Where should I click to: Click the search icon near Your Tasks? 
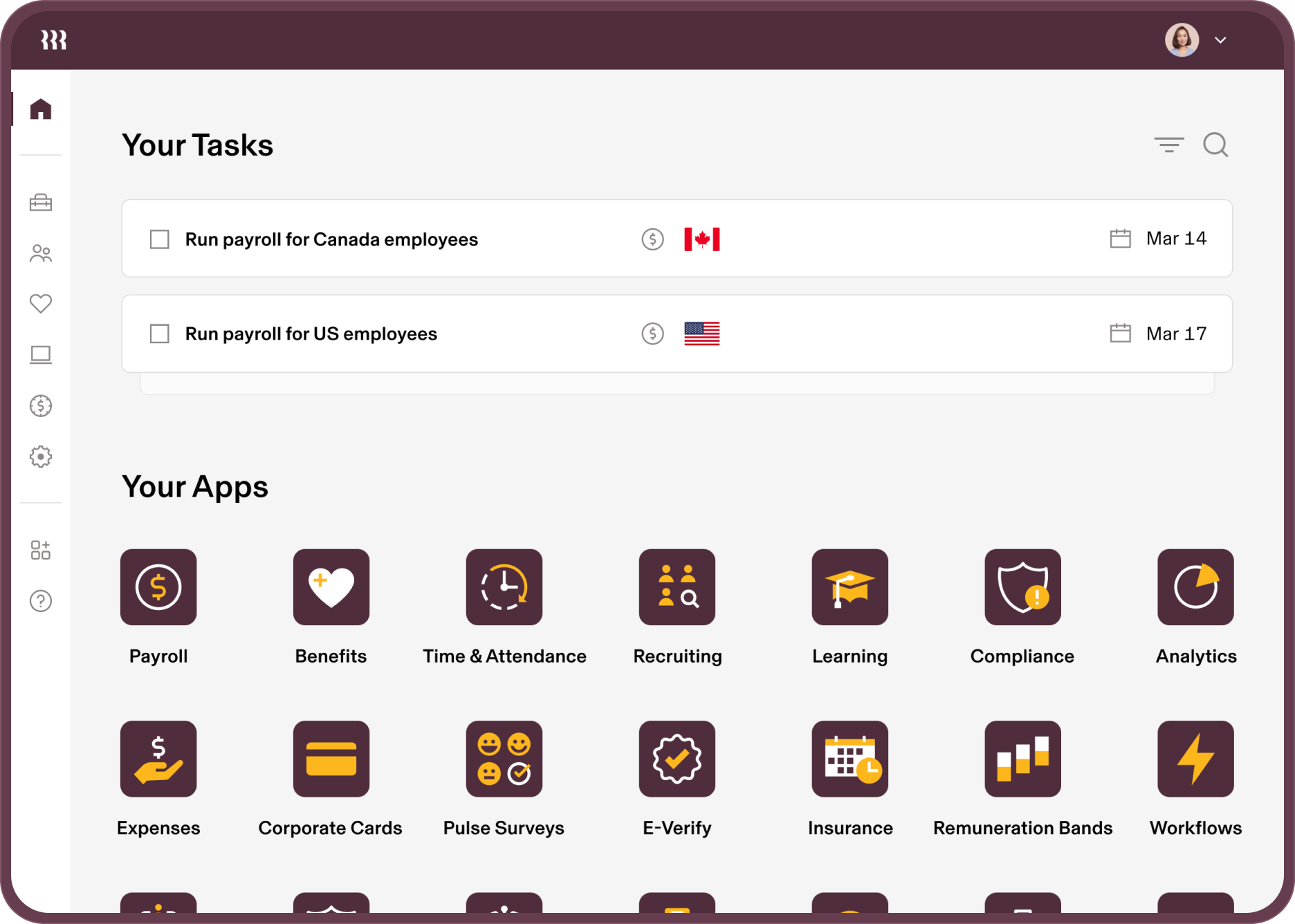point(1215,145)
